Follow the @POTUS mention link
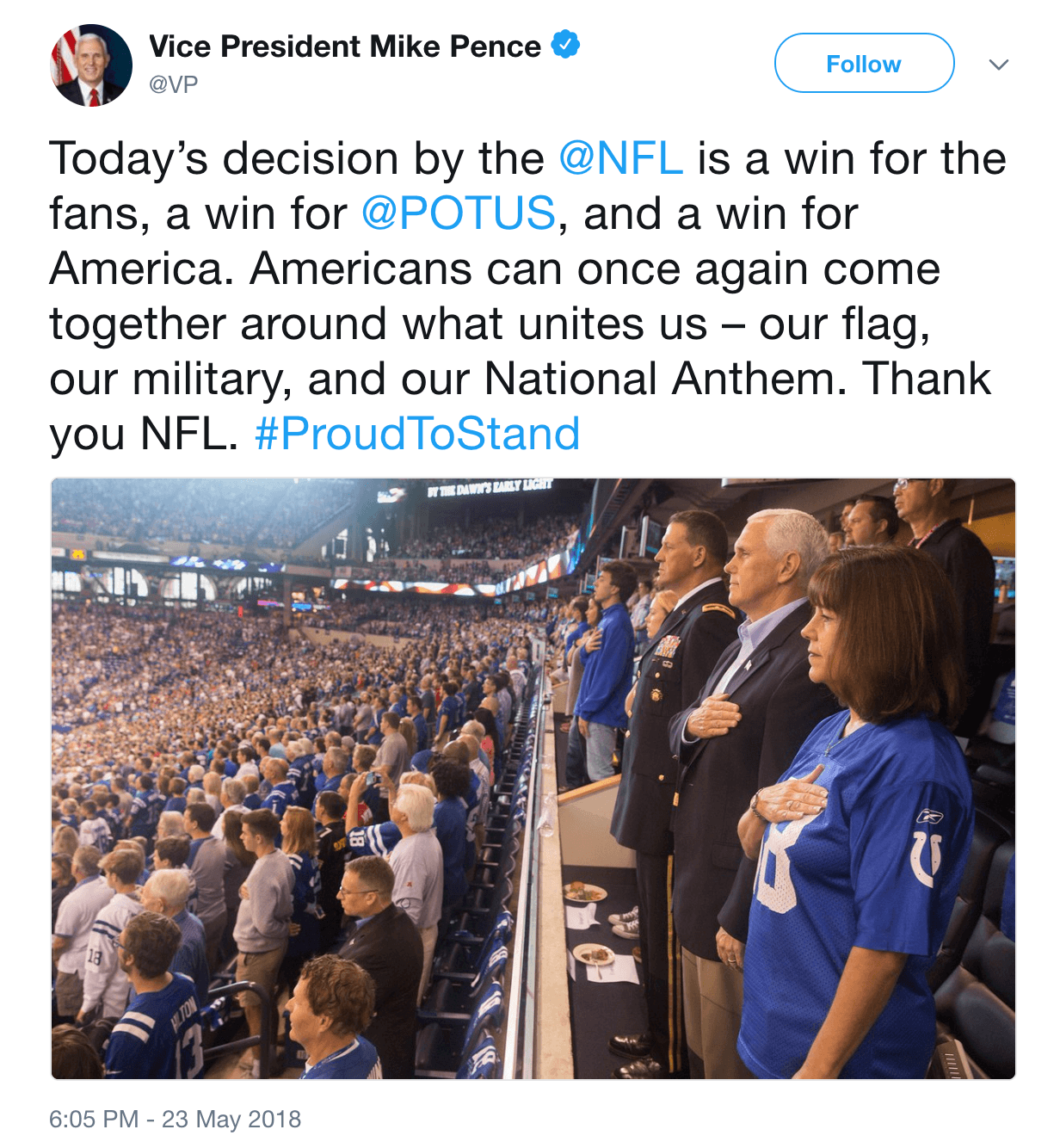Viewport: 1060px width, 1148px height. tap(458, 213)
